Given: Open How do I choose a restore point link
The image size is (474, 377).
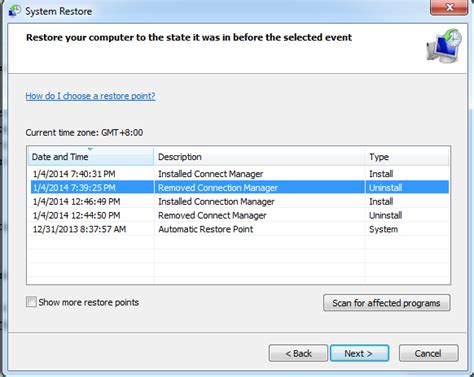Looking at the screenshot, I should click(x=90, y=96).
